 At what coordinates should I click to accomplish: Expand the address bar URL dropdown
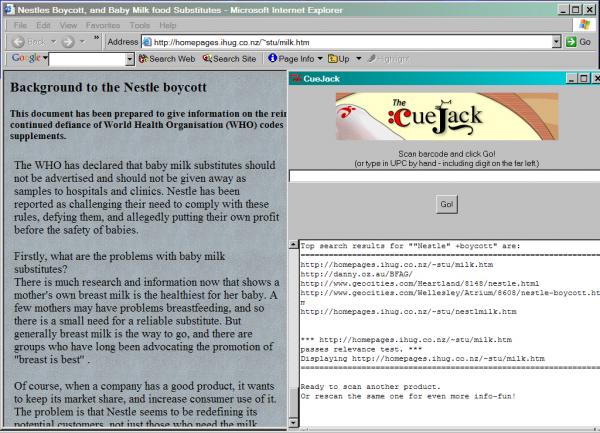coord(555,42)
